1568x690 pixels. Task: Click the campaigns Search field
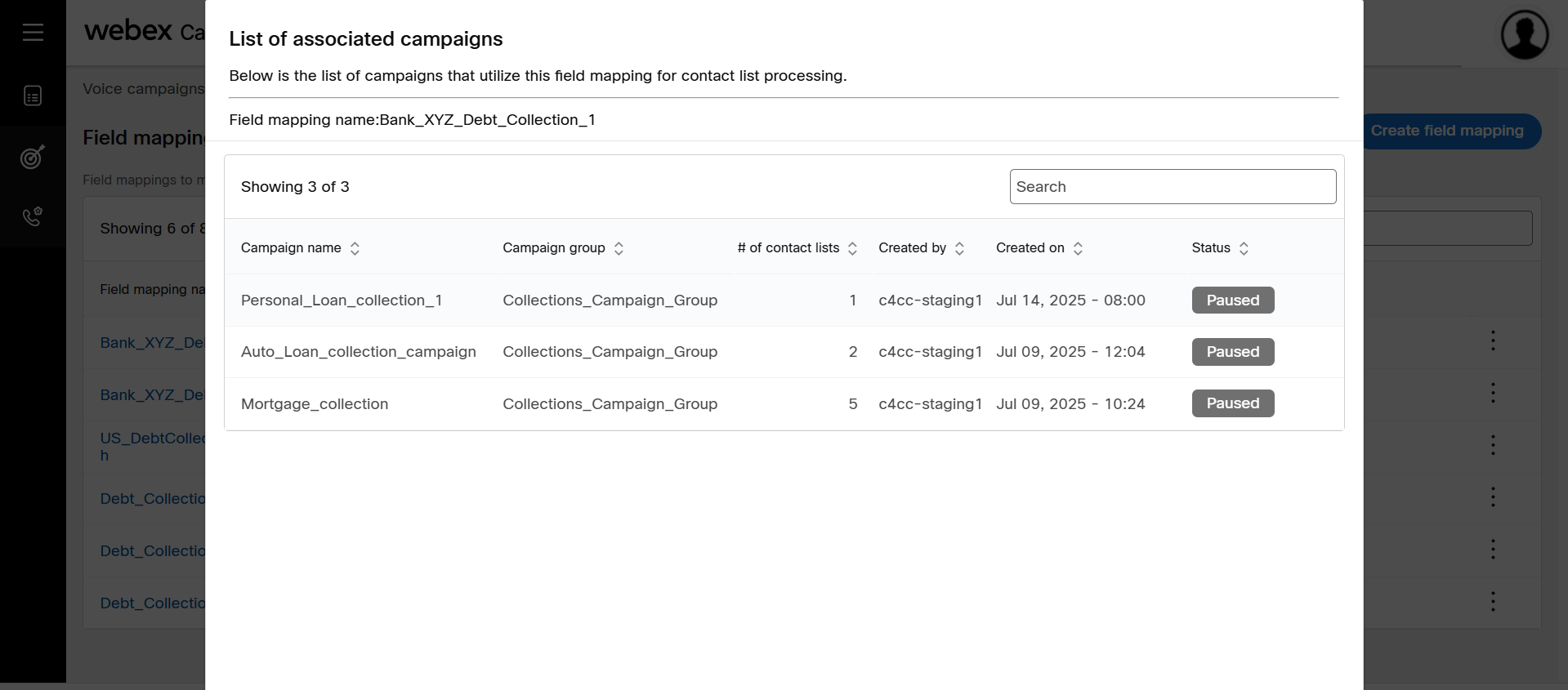pos(1173,187)
